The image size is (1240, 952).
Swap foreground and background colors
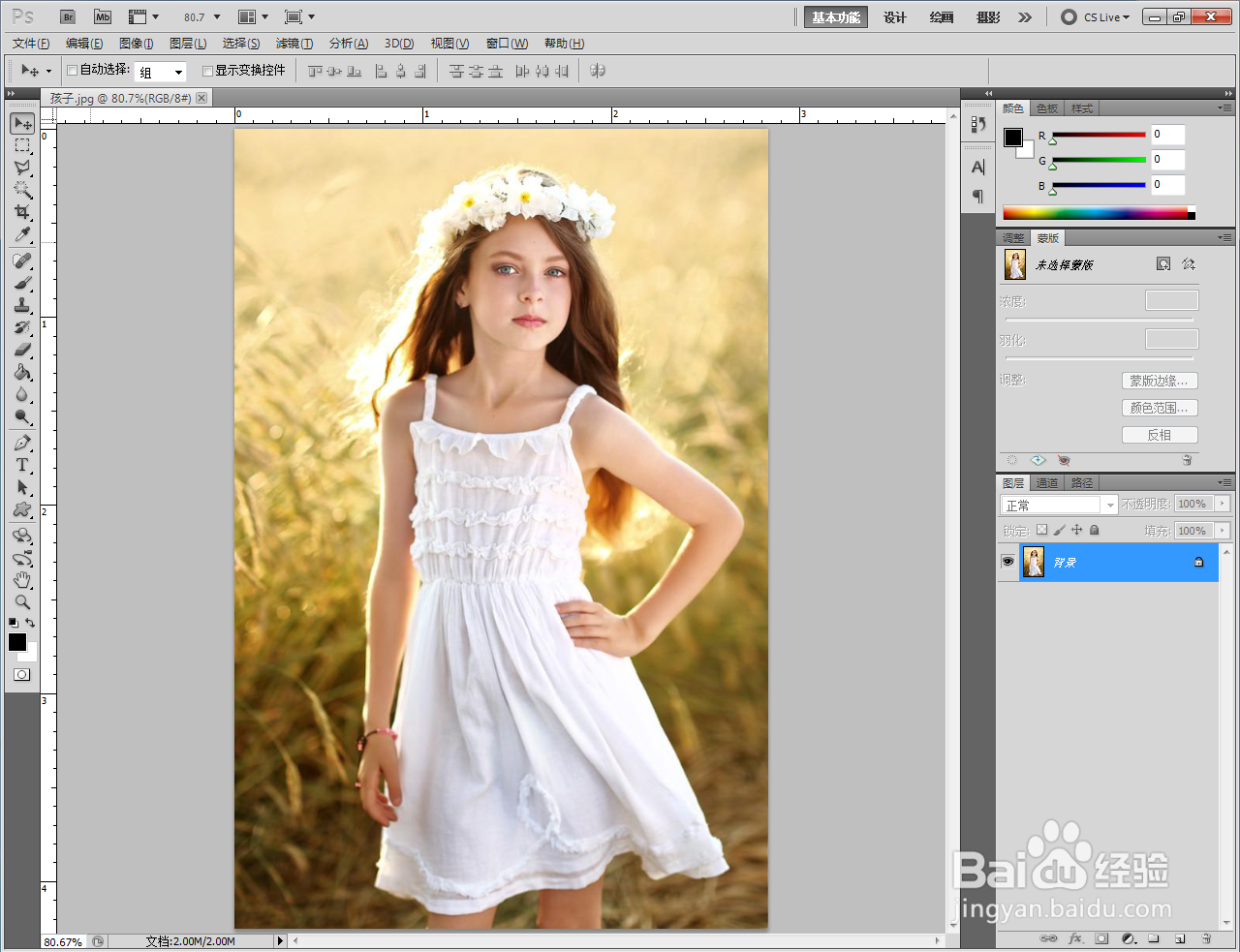click(30, 623)
